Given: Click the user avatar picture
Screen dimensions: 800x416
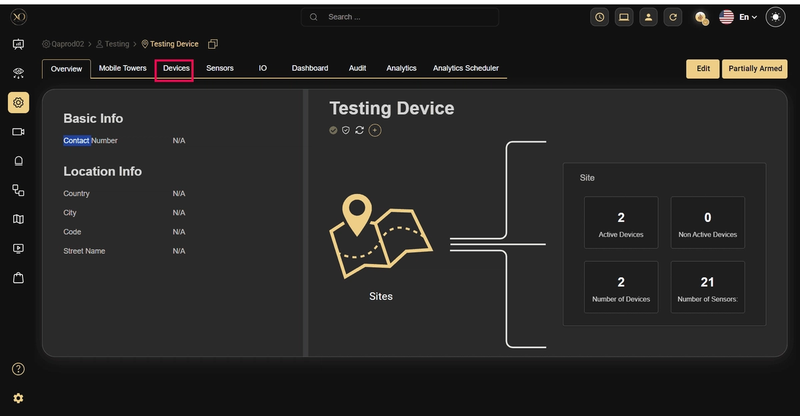Looking at the screenshot, I should tap(702, 18).
